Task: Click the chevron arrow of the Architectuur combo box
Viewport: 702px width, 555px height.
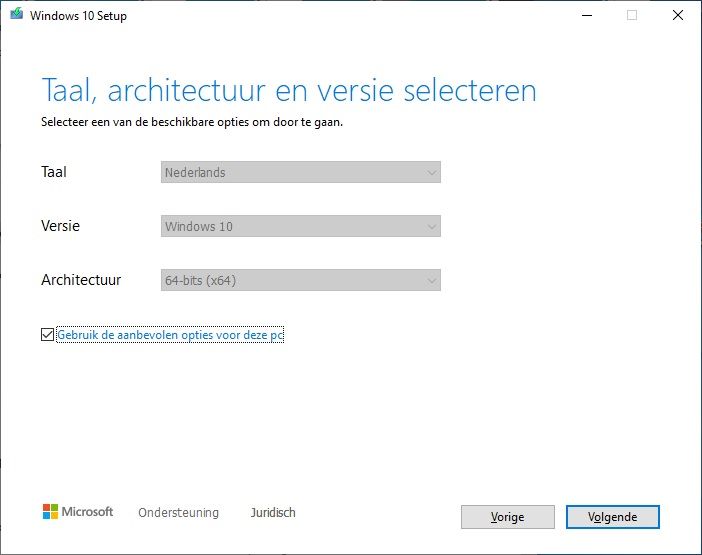Action: point(431,281)
